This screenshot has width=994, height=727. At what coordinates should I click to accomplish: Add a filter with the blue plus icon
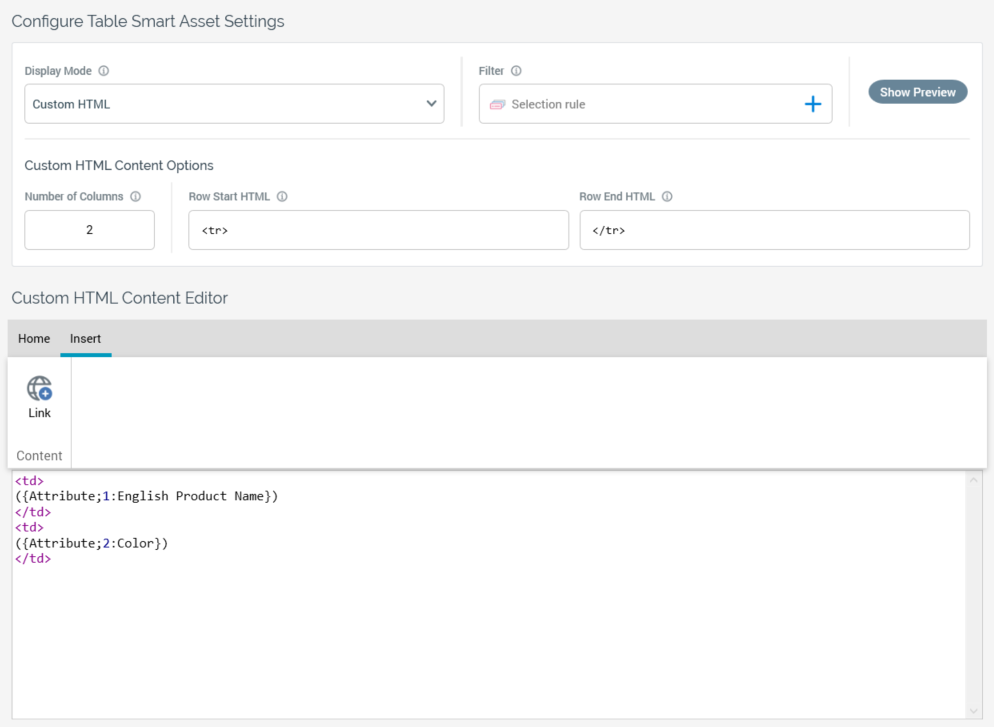click(812, 104)
